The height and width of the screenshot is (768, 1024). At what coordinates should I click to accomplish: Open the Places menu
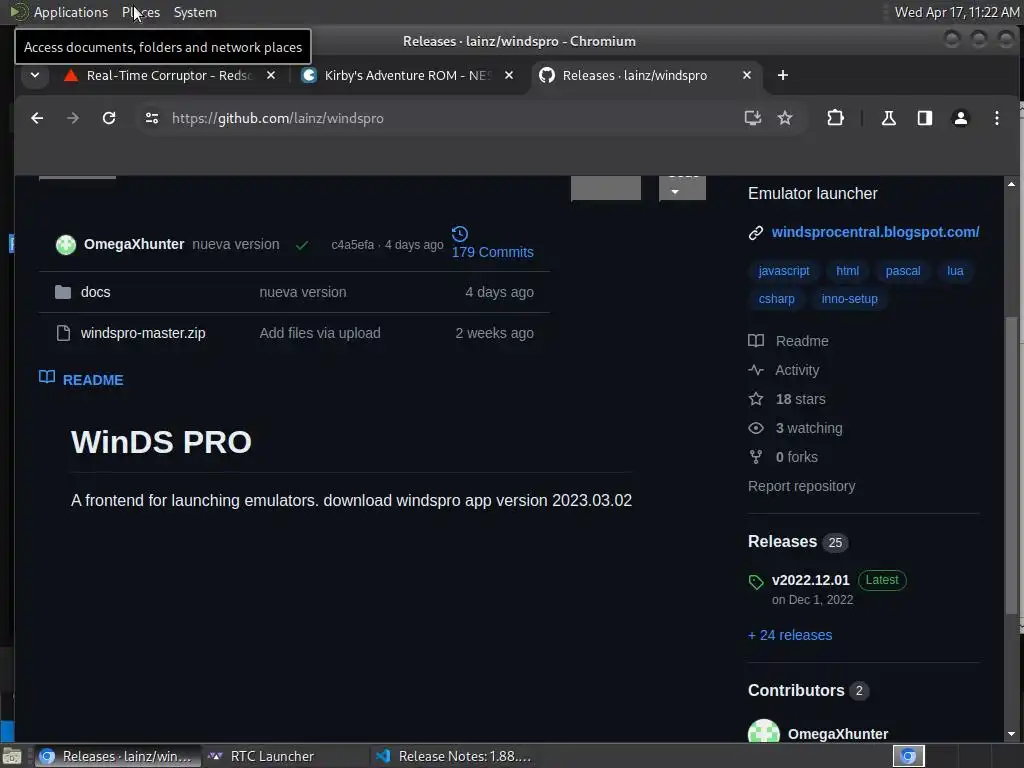tap(141, 12)
